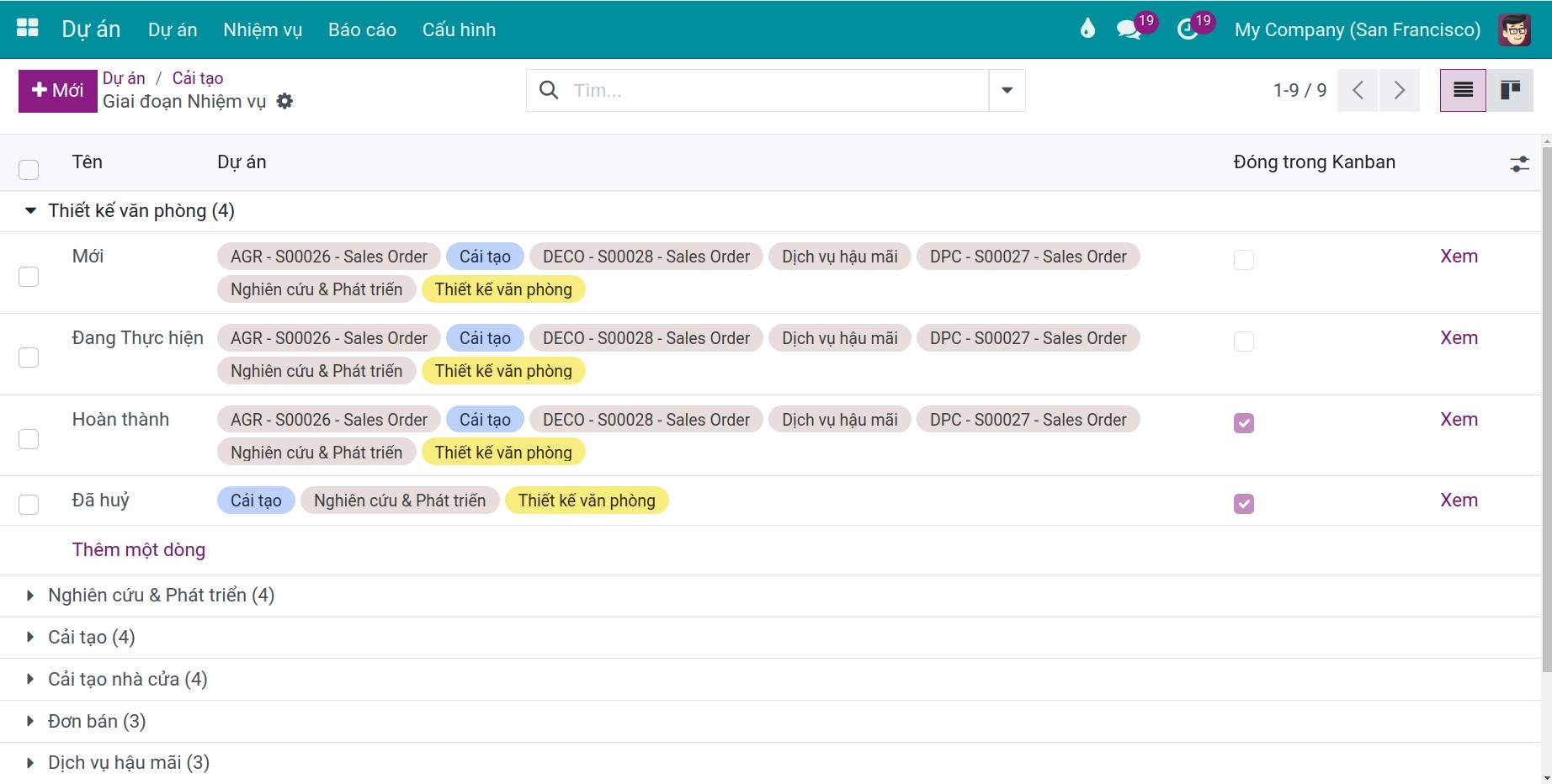Tick the select-all checkbox in header
This screenshot has width=1552, height=784.
29,169
